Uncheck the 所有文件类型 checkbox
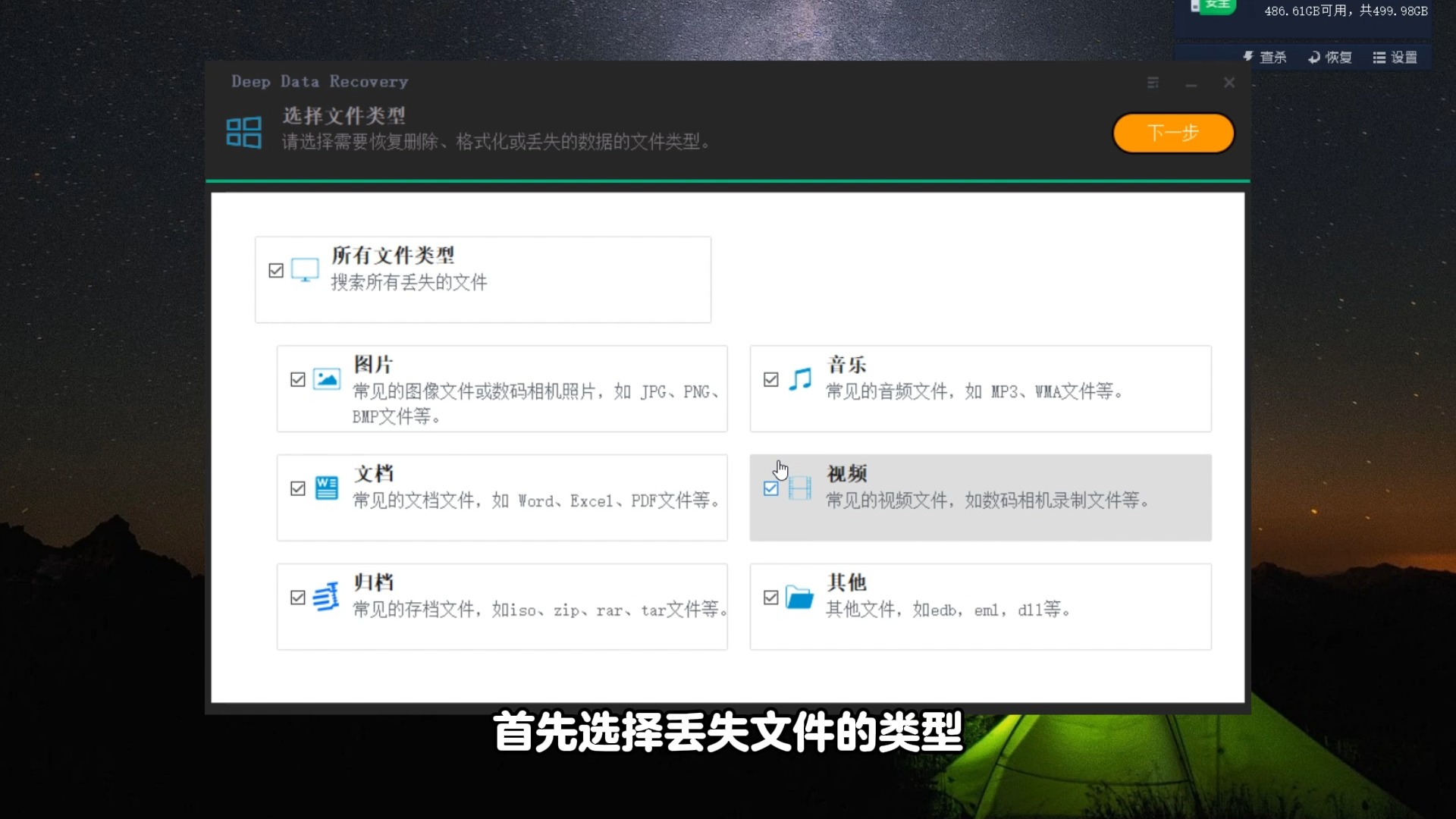1456x819 pixels. [277, 270]
